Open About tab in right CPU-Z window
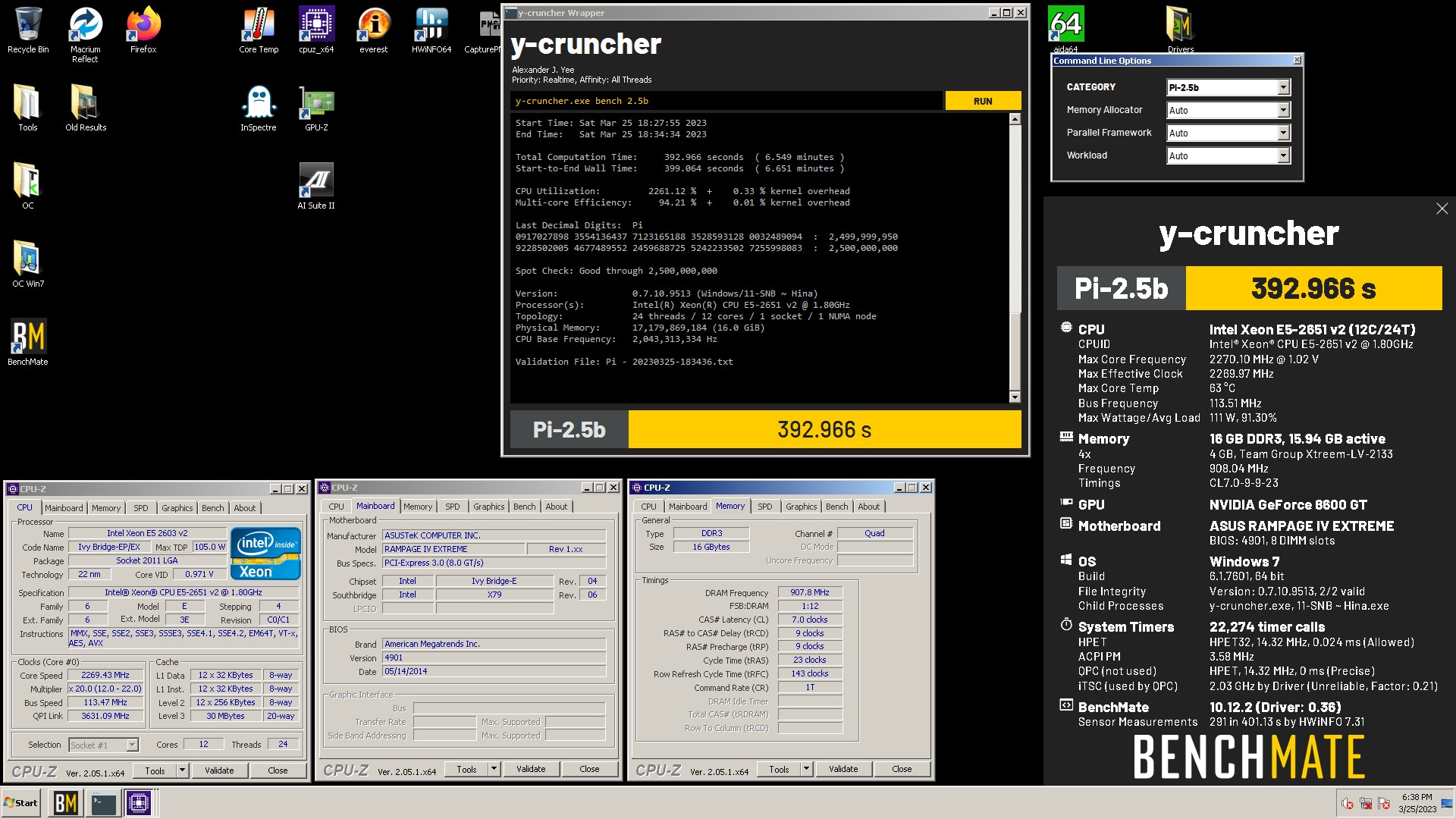This screenshot has height=819, width=1456. [x=869, y=507]
